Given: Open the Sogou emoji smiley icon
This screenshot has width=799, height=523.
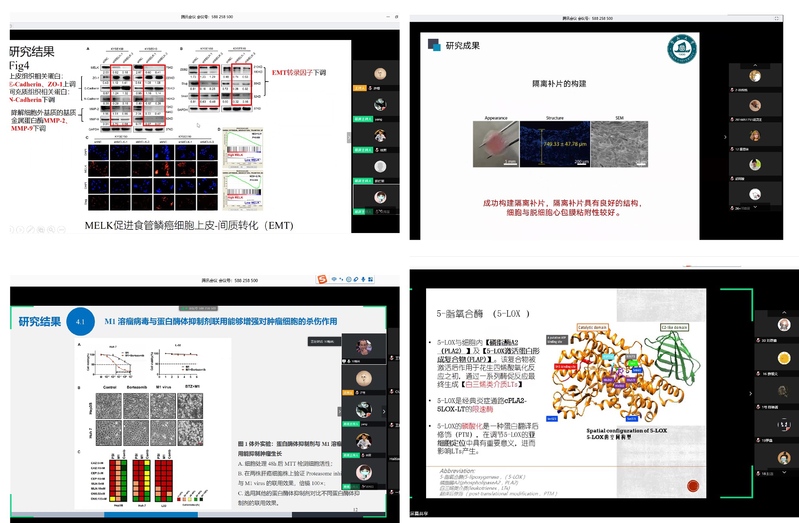Looking at the screenshot, I should pos(349,279).
